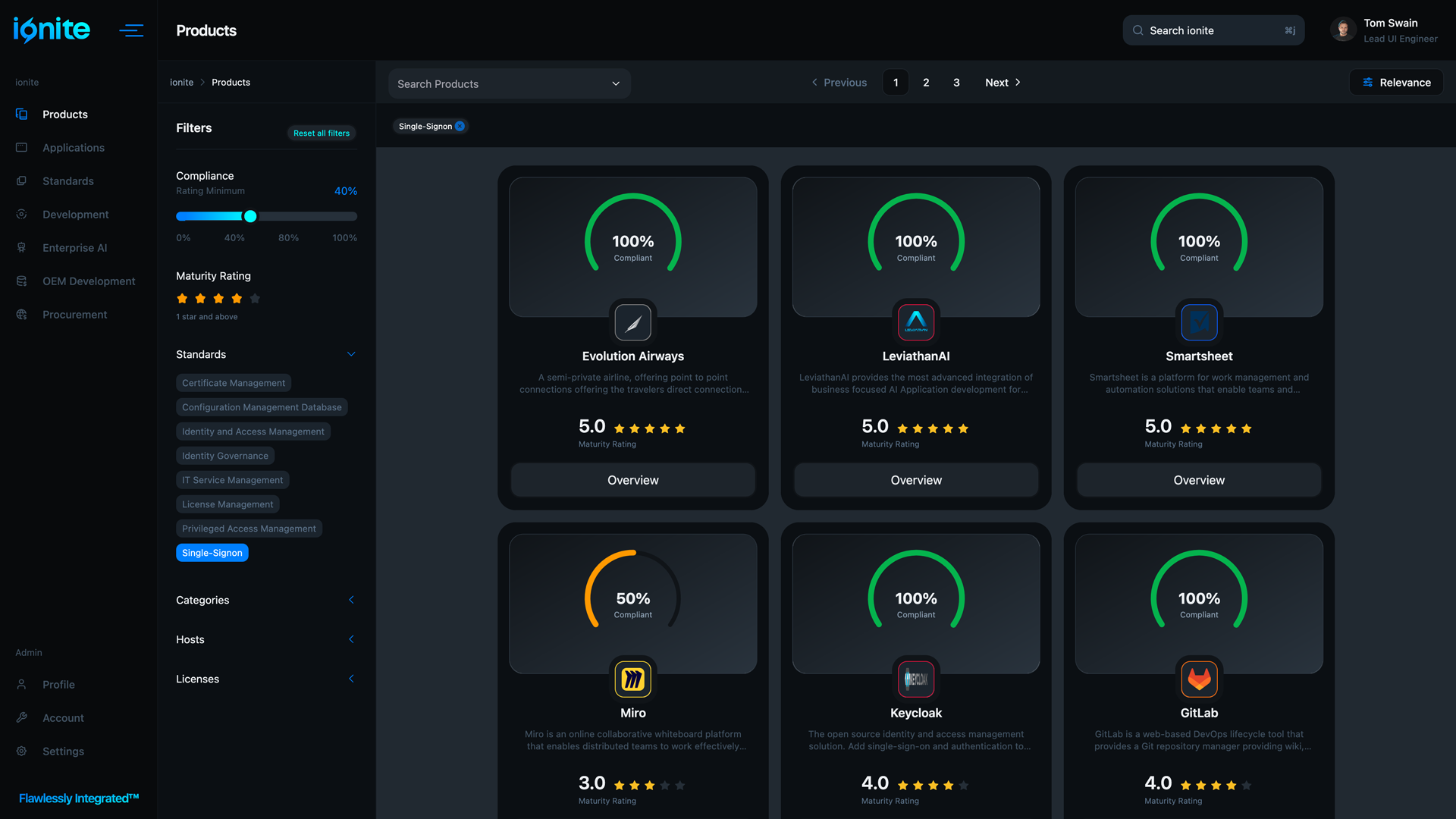This screenshot has height=819, width=1456.
Task: Go to Previous results page
Action: pyautogui.click(x=839, y=83)
